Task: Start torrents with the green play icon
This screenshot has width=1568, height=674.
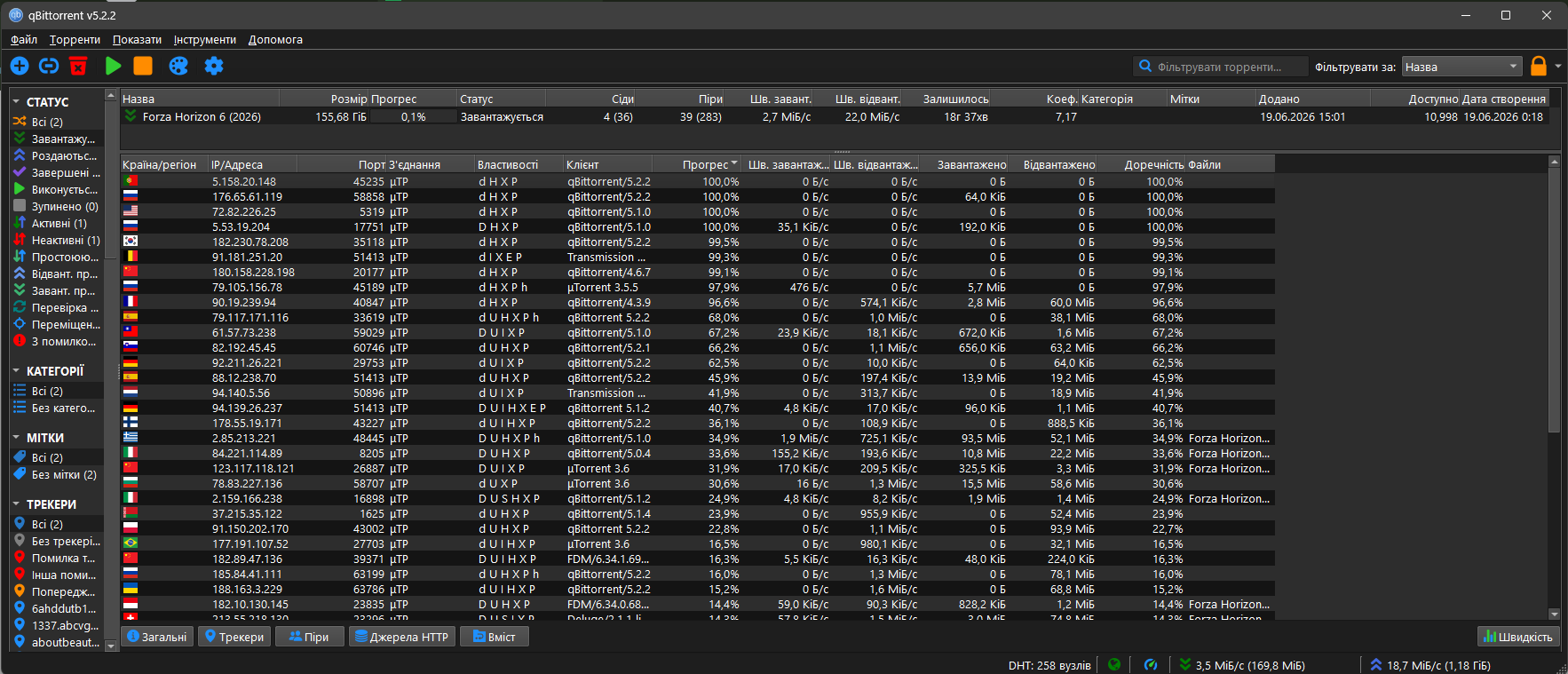Action: [x=113, y=66]
